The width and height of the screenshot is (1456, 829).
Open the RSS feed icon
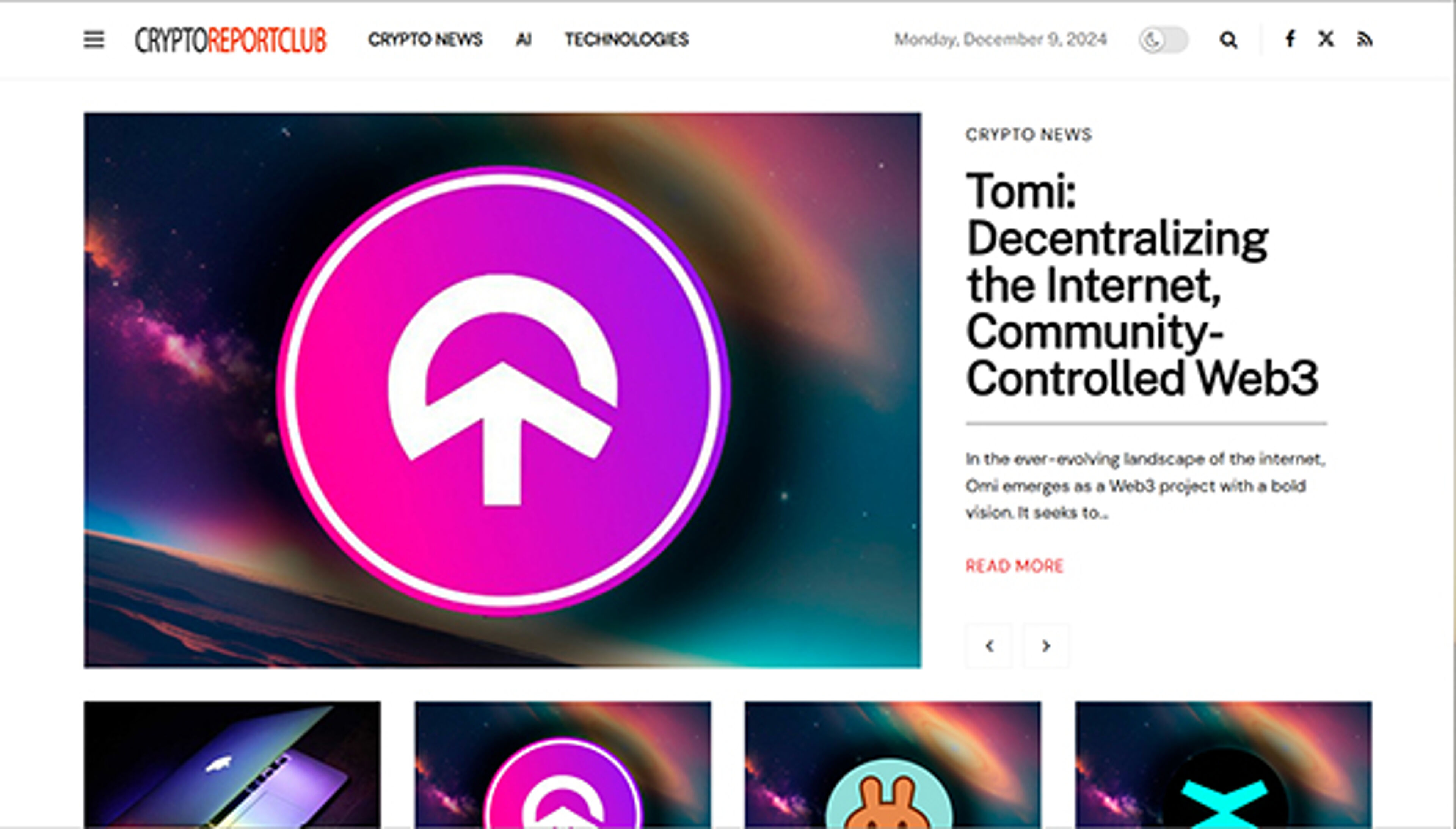coord(1364,40)
